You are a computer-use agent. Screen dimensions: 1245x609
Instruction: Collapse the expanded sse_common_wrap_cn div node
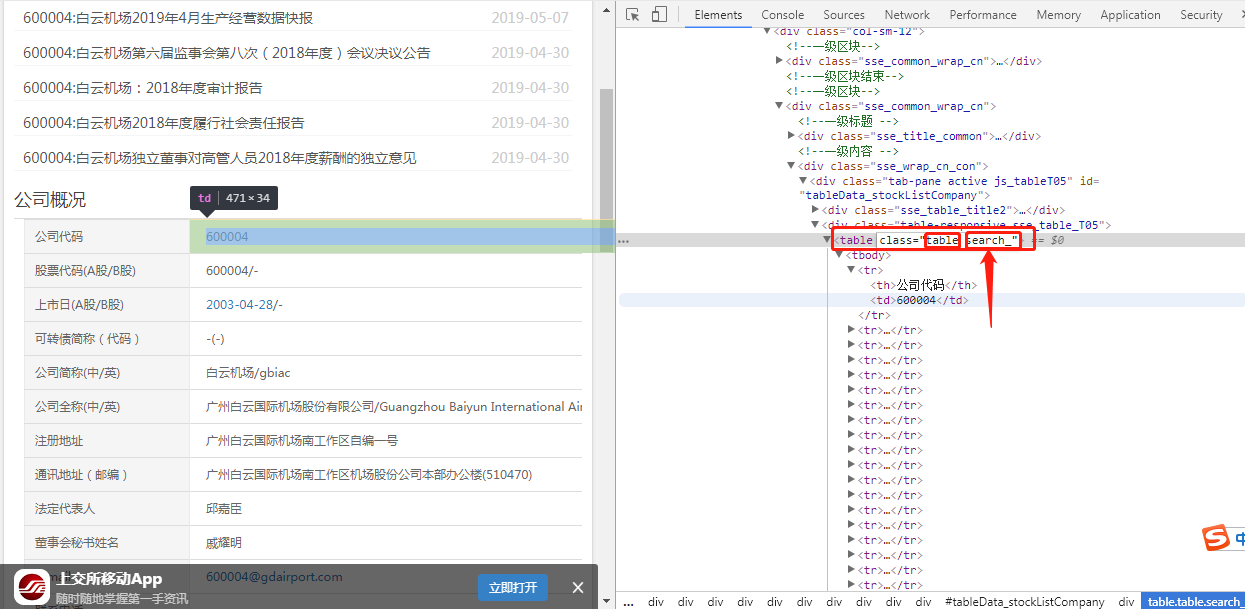click(x=779, y=106)
